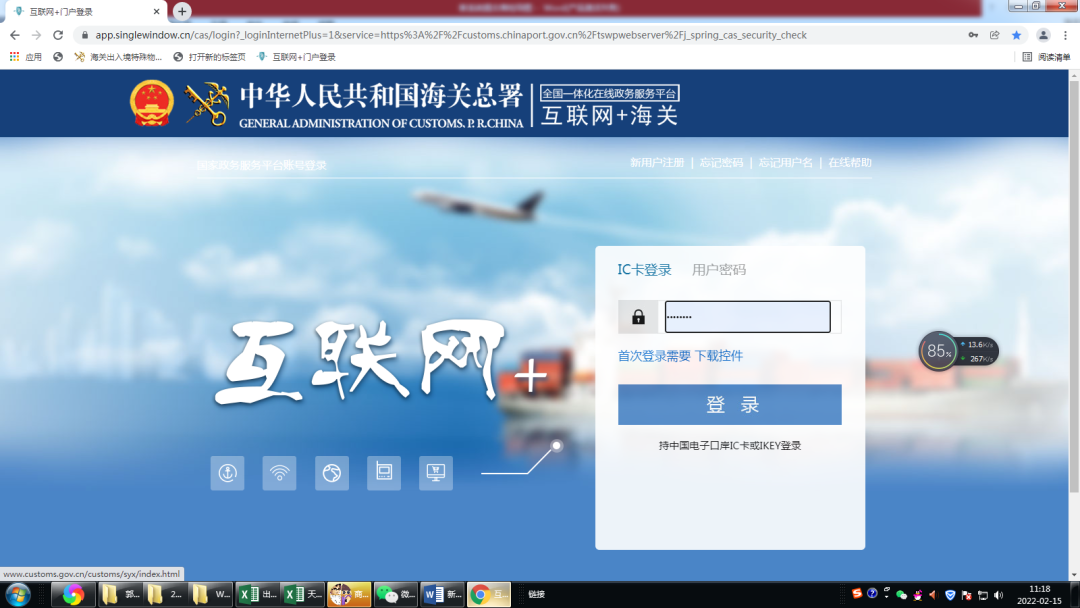Screen dimensions: 1080x608
Task: Click the golden key customs emblem
Action: [207, 103]
